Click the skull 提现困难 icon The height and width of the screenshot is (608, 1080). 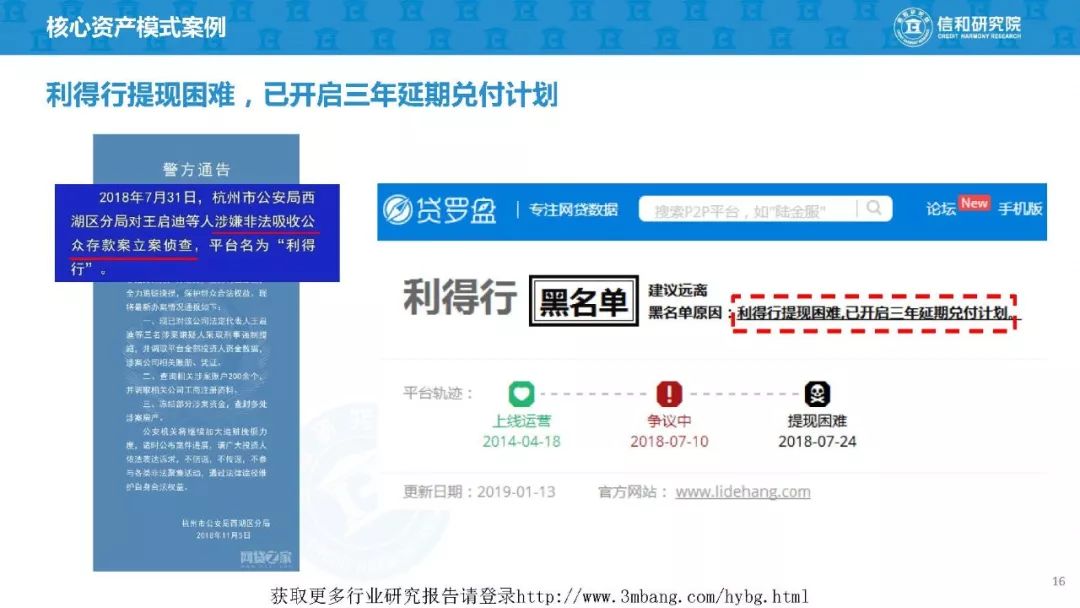817,394
